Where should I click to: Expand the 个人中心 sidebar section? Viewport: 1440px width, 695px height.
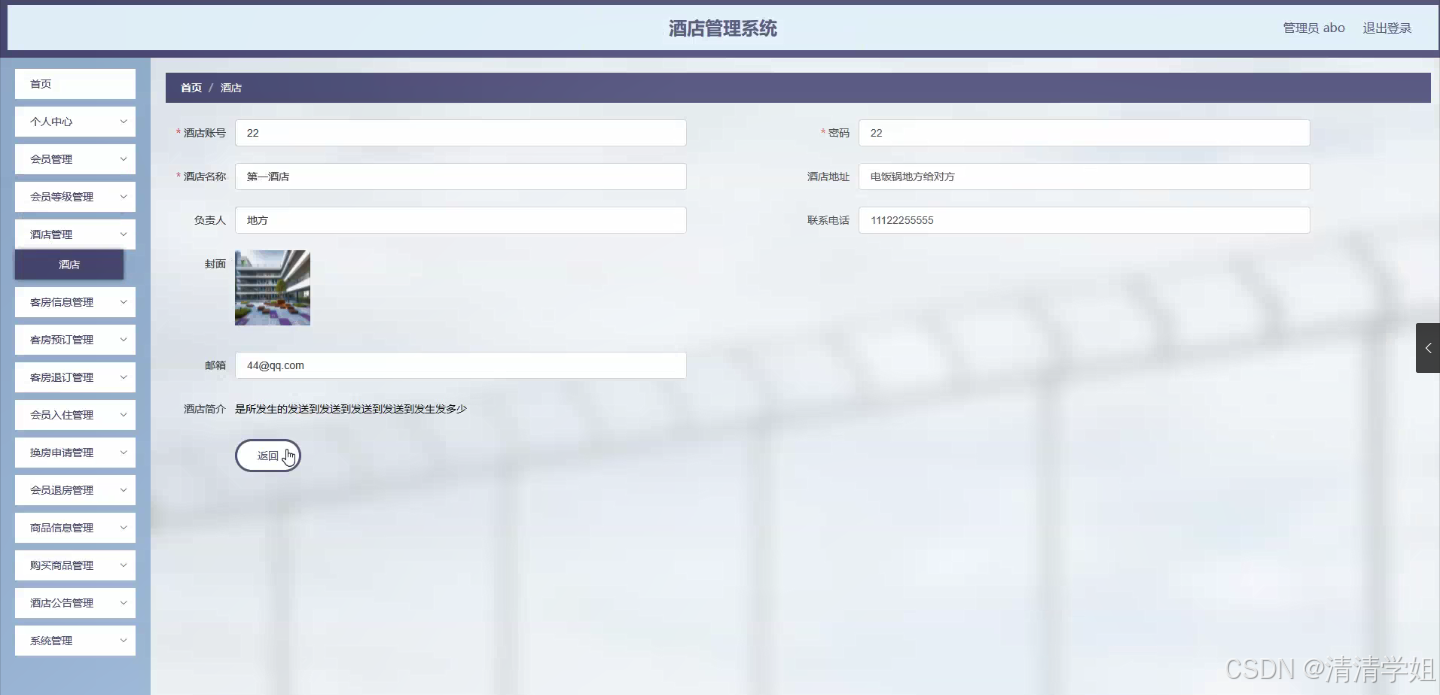pos(74,121)
